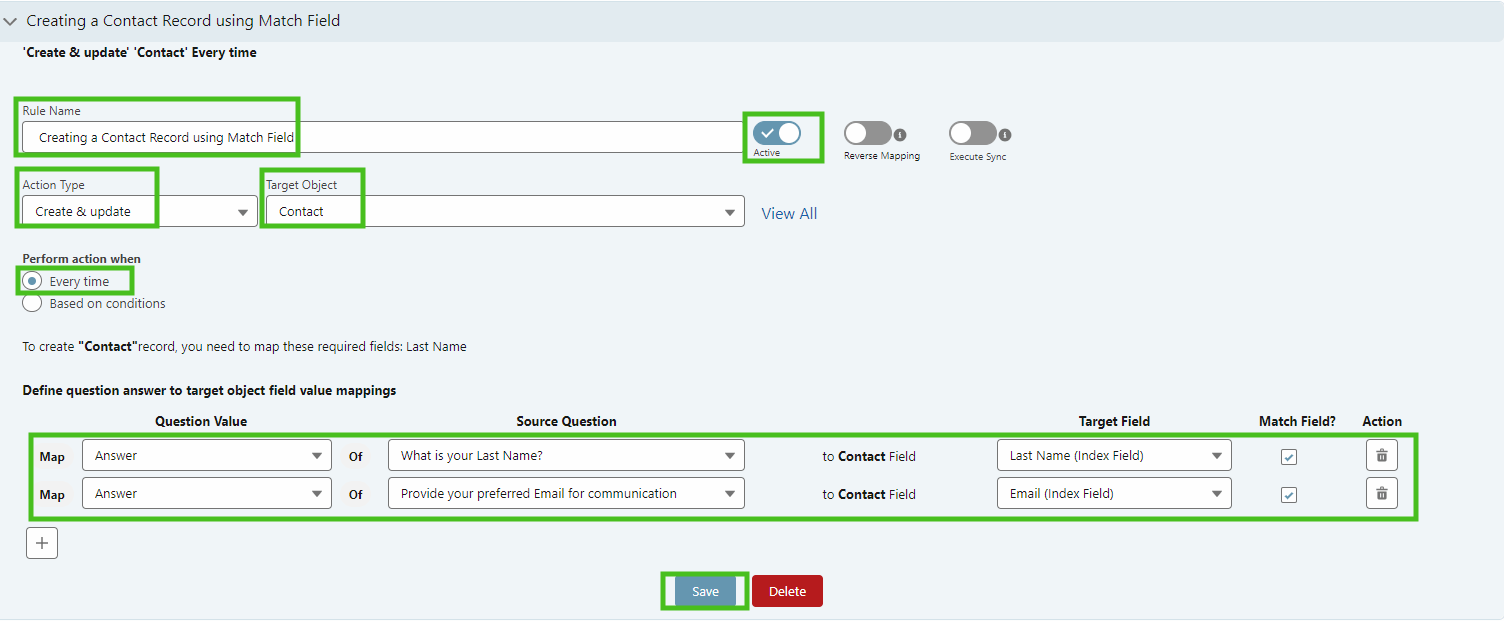Click info icon beside Execute Sync

coord(1005,135)
